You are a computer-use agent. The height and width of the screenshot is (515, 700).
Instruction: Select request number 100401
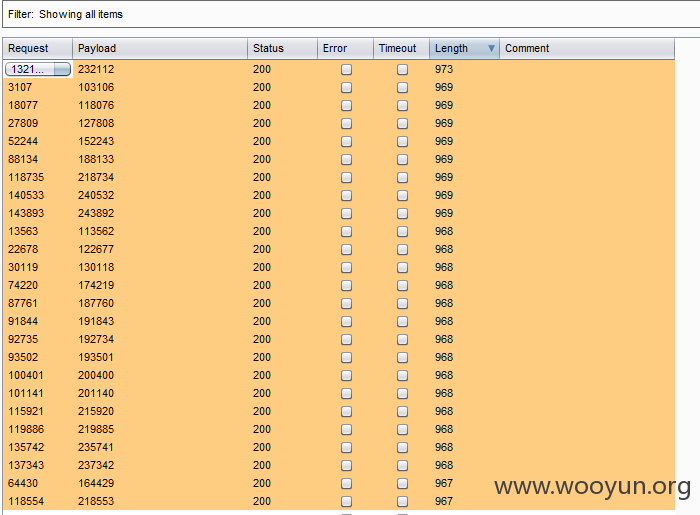(26, 375)
